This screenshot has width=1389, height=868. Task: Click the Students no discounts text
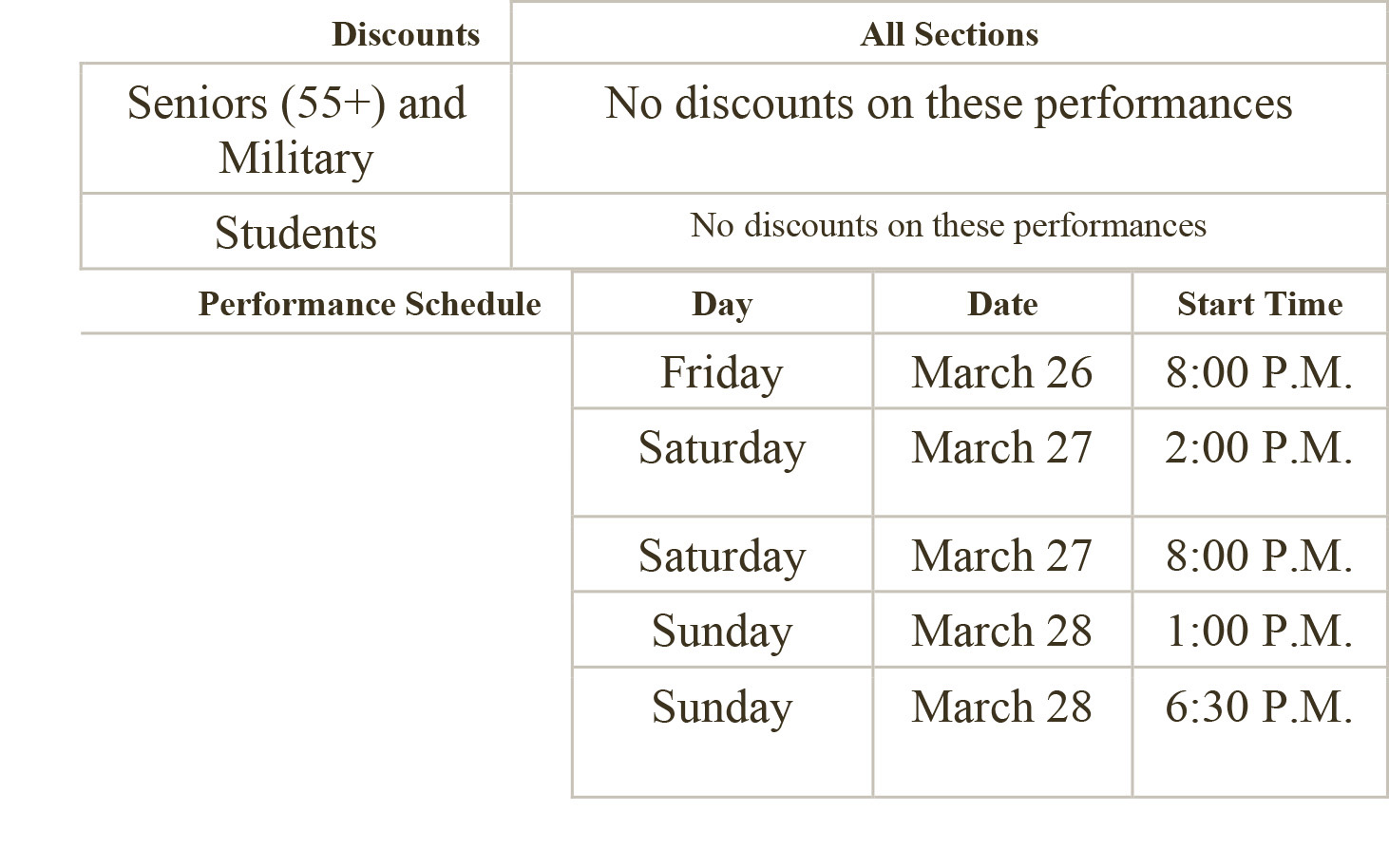coord(948,226)
